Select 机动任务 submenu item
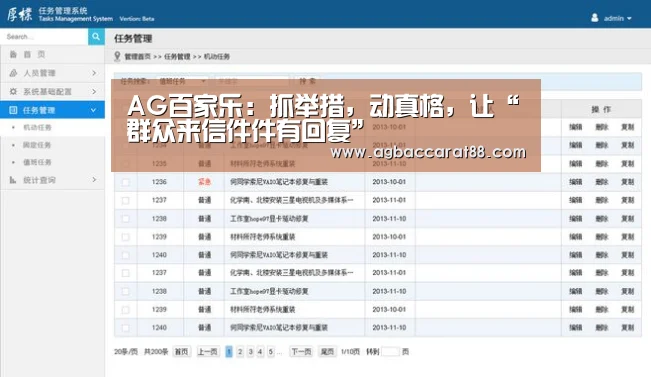The height and width of the screenshot is (377, 651). coord(37,127)
